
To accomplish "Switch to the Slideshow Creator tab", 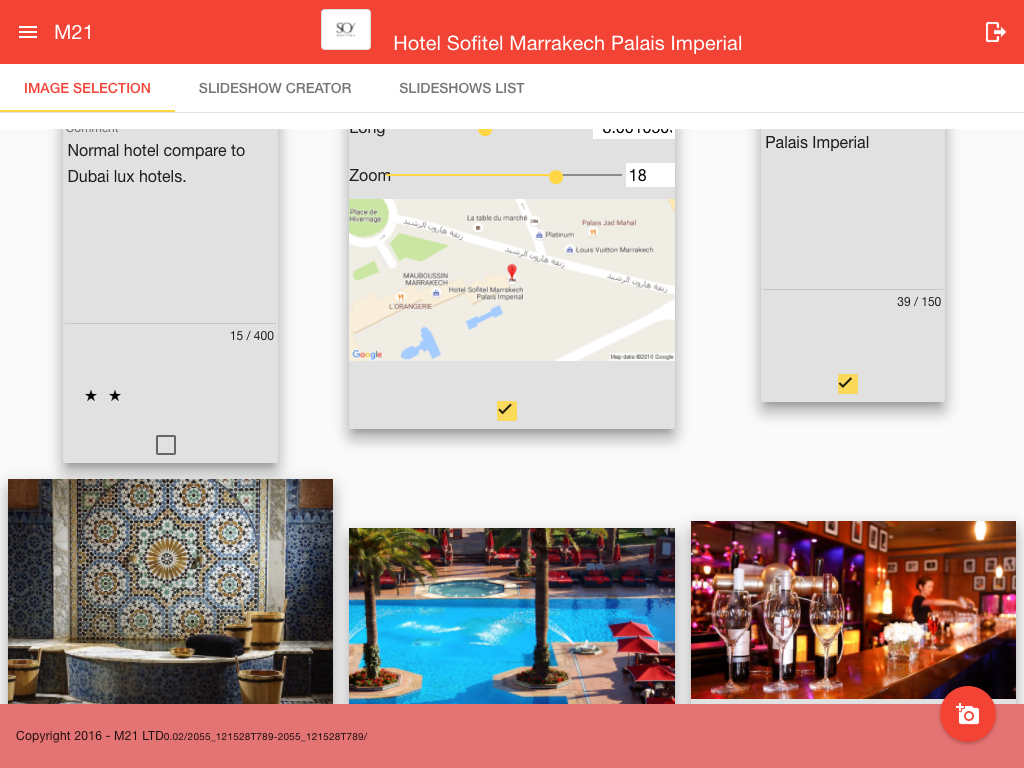I will 275,88.
